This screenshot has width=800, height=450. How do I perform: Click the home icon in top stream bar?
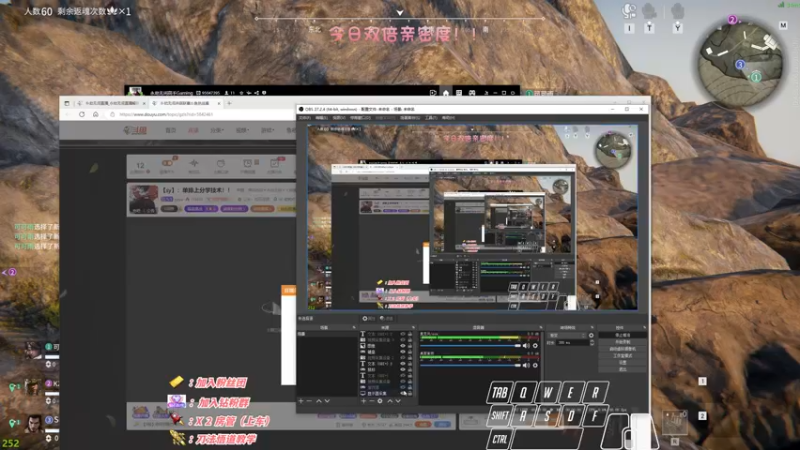[x=446, y=93]
